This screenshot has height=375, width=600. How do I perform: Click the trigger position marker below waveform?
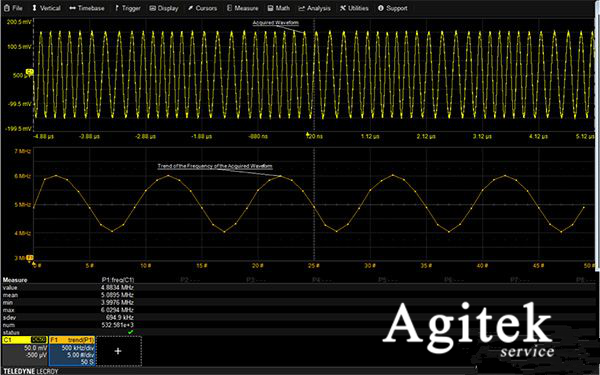307,134
